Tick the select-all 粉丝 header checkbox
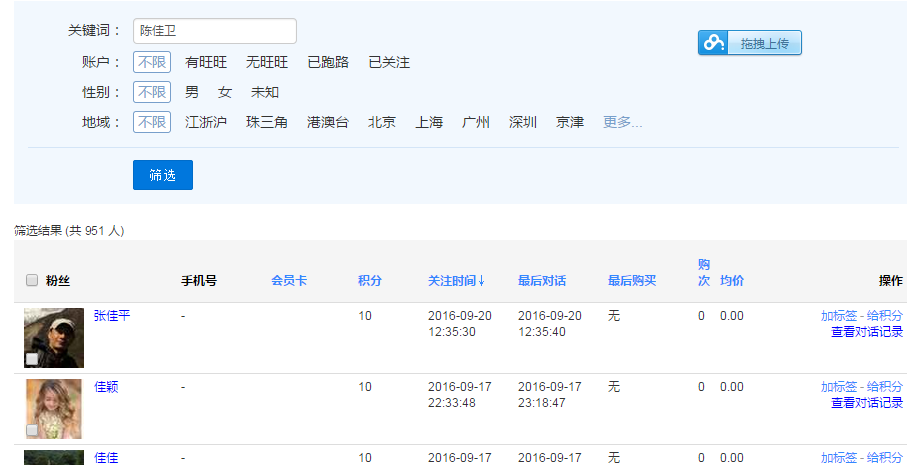Screen dimensions: 907x465 (32, 281)
